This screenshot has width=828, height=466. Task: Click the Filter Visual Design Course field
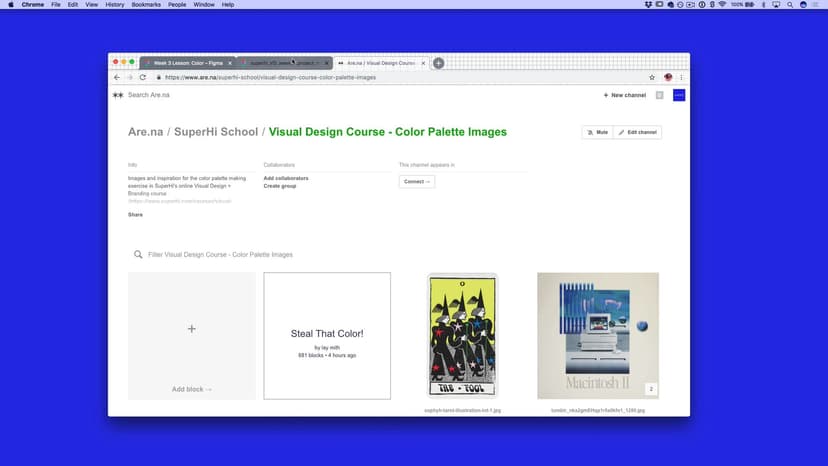220,255
